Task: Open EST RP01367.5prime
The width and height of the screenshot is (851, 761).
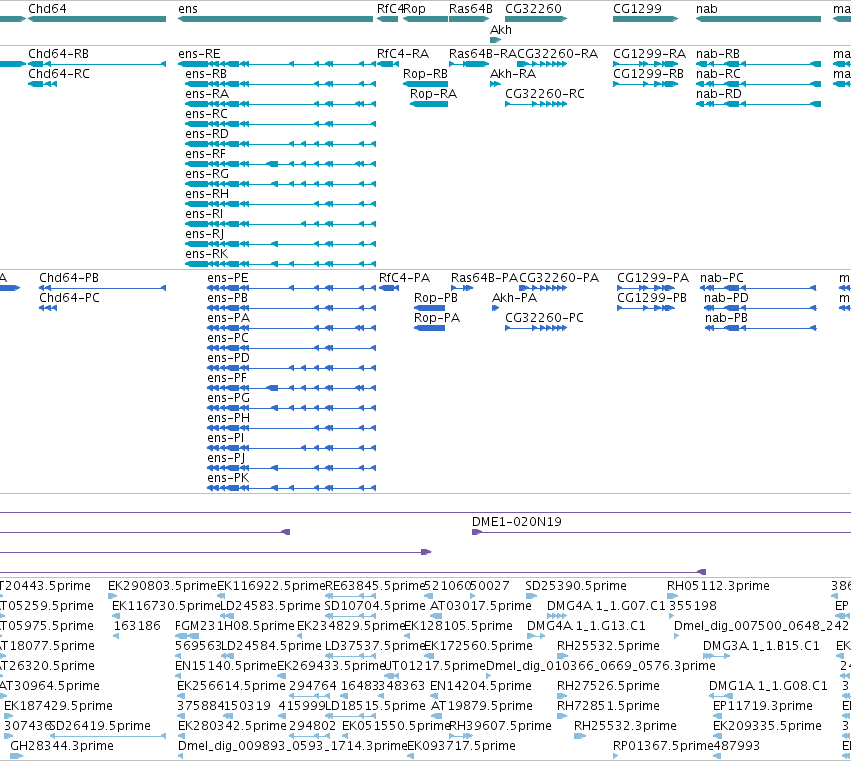Action: click(x=663, y=746)
